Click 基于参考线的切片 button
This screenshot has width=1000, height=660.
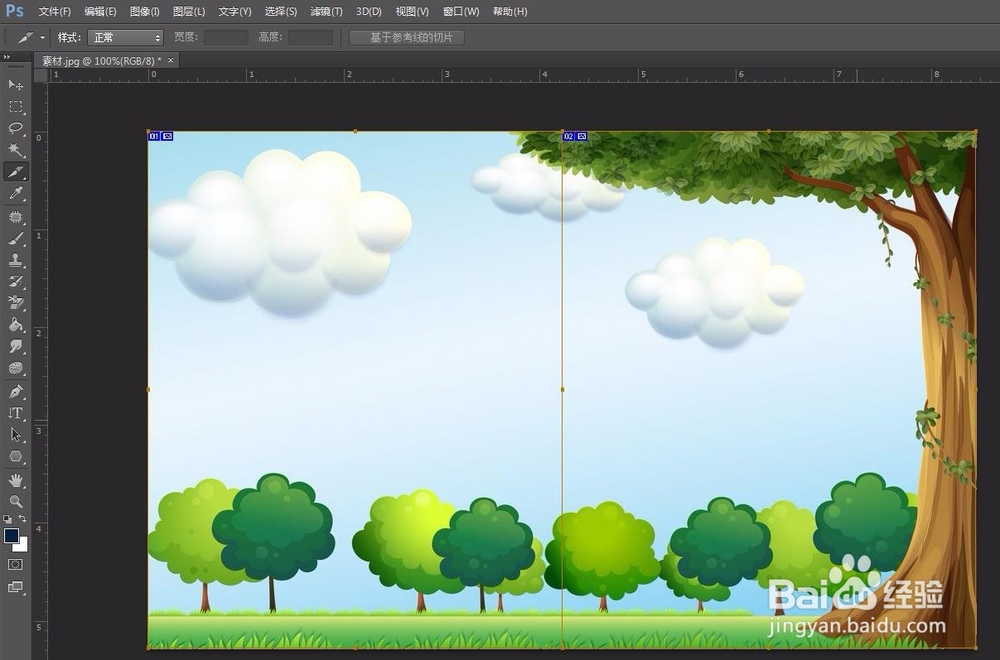407,38
